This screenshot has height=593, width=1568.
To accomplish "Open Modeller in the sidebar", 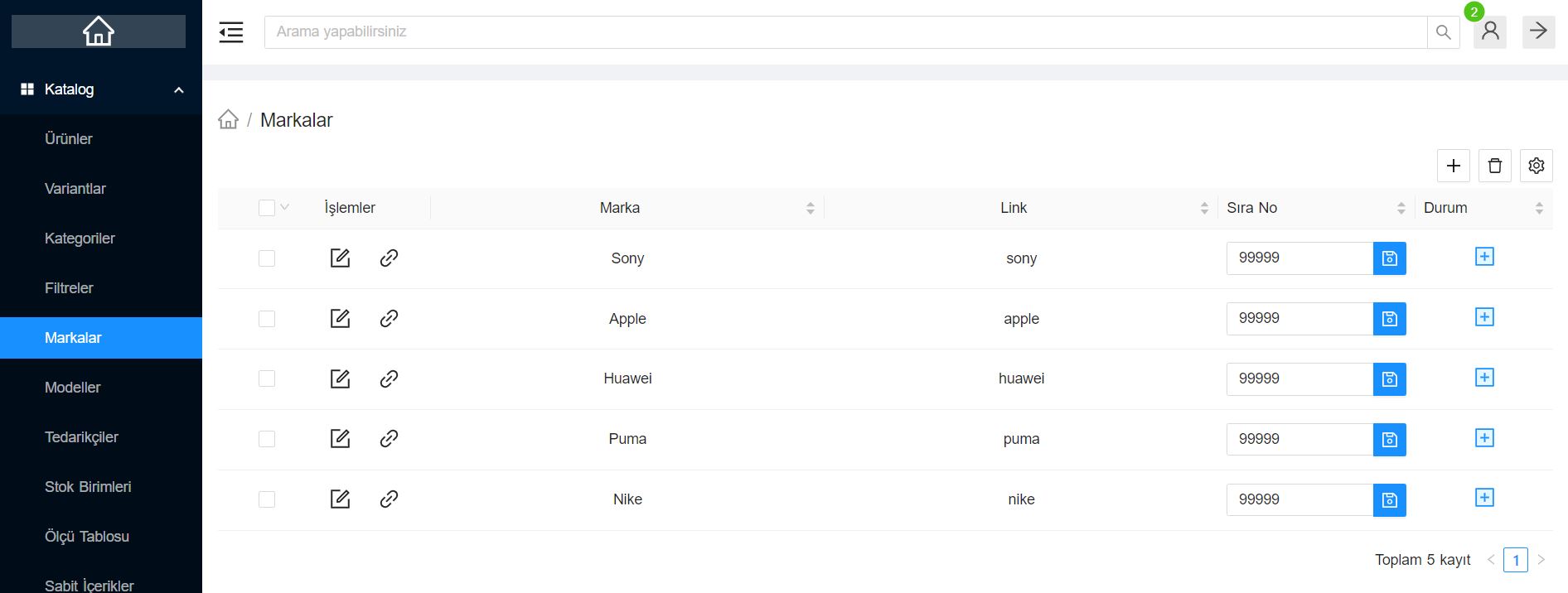I will [x=101, y=388].
